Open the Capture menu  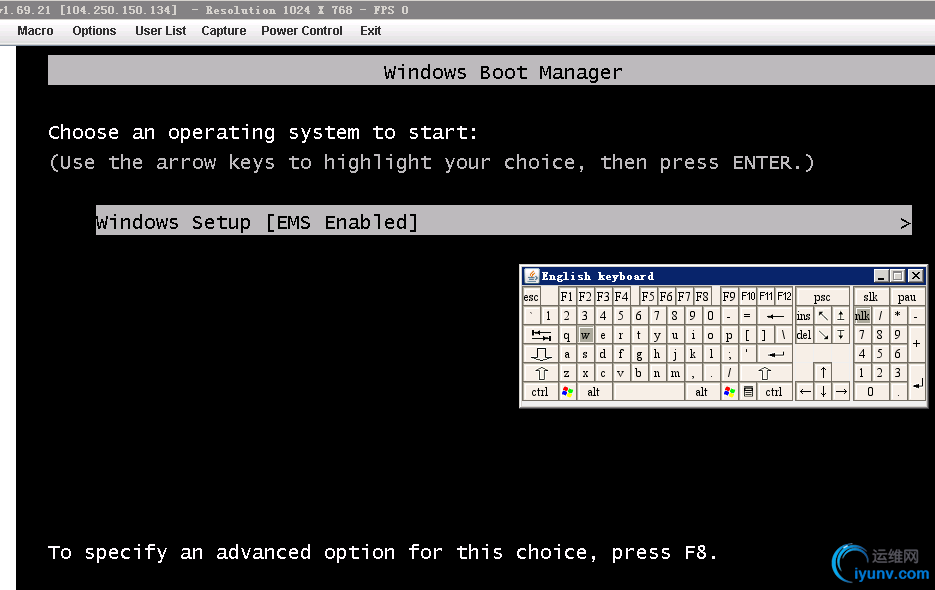pyautogui.click(x=224, y=30)
